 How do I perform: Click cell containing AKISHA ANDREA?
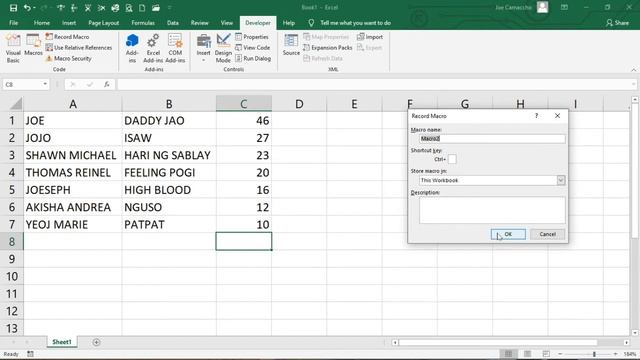click(73, 207)
